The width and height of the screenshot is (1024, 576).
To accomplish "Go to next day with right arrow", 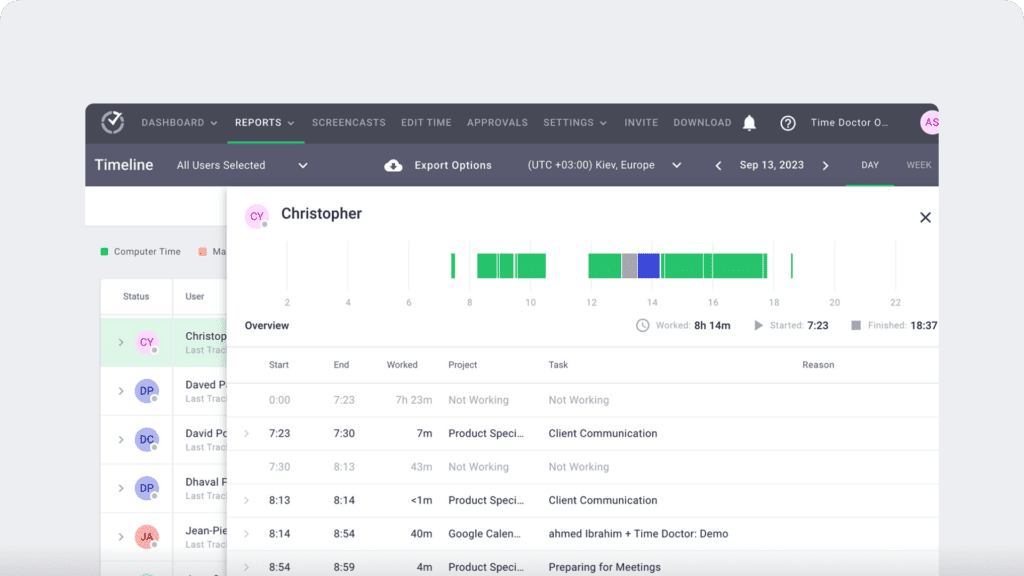I will (825, 166).
